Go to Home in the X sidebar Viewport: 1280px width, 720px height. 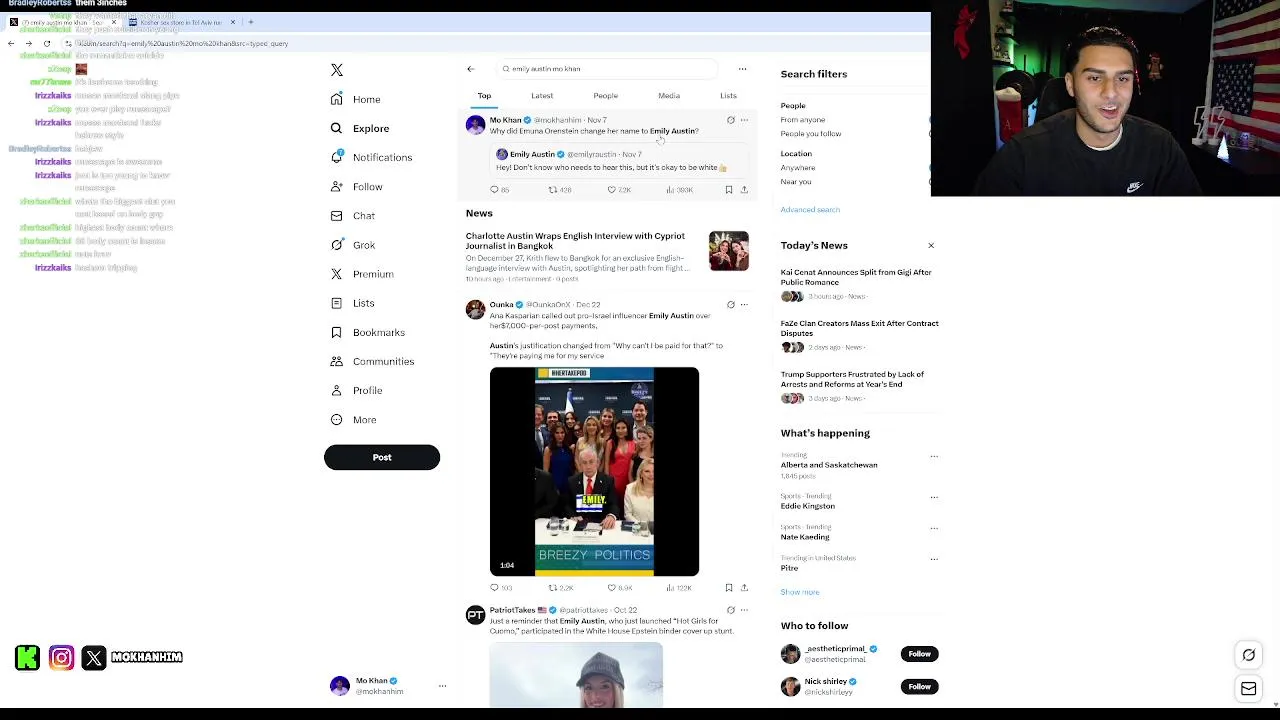click(356, 99)
